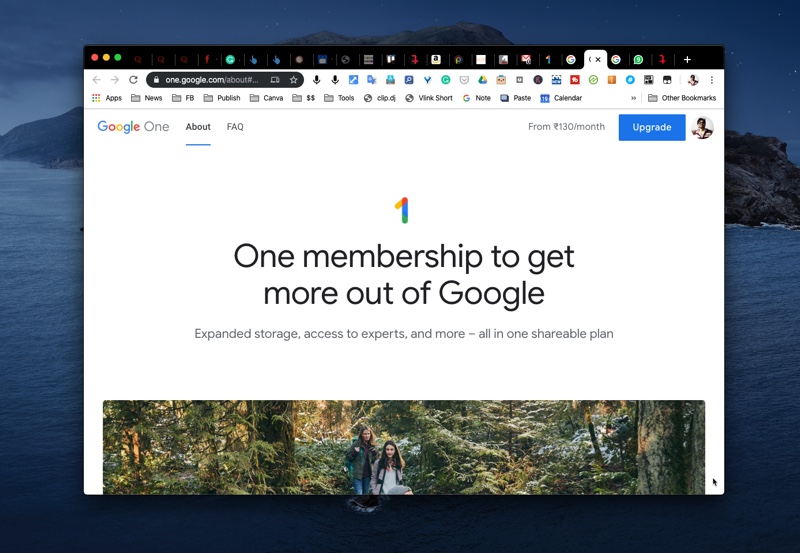
Task: Switch to the Google One '1' logo tab
Action: (548, 60)
